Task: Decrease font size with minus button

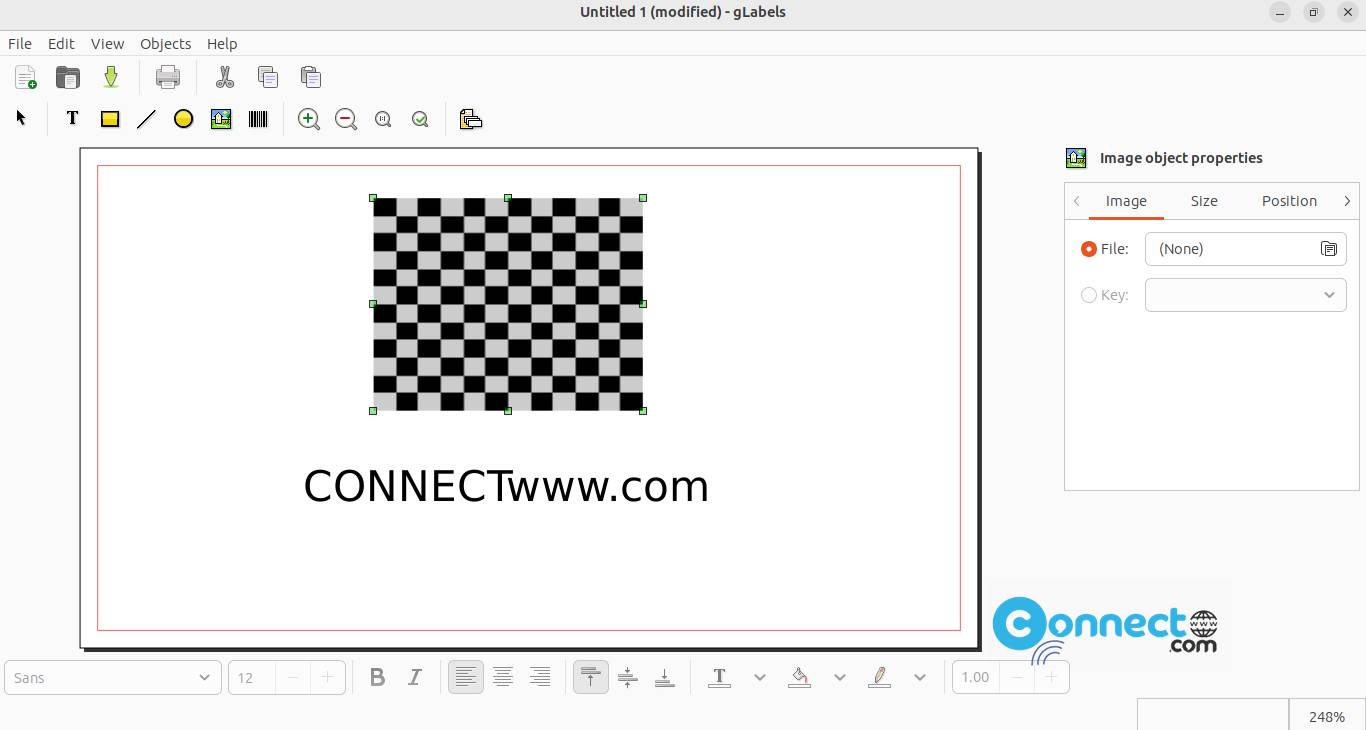Action: pyautogui.click(x=293, y=677)
